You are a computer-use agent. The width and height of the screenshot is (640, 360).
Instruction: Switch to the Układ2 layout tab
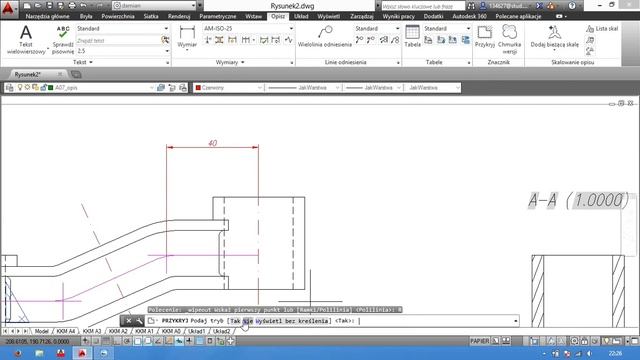222,331
